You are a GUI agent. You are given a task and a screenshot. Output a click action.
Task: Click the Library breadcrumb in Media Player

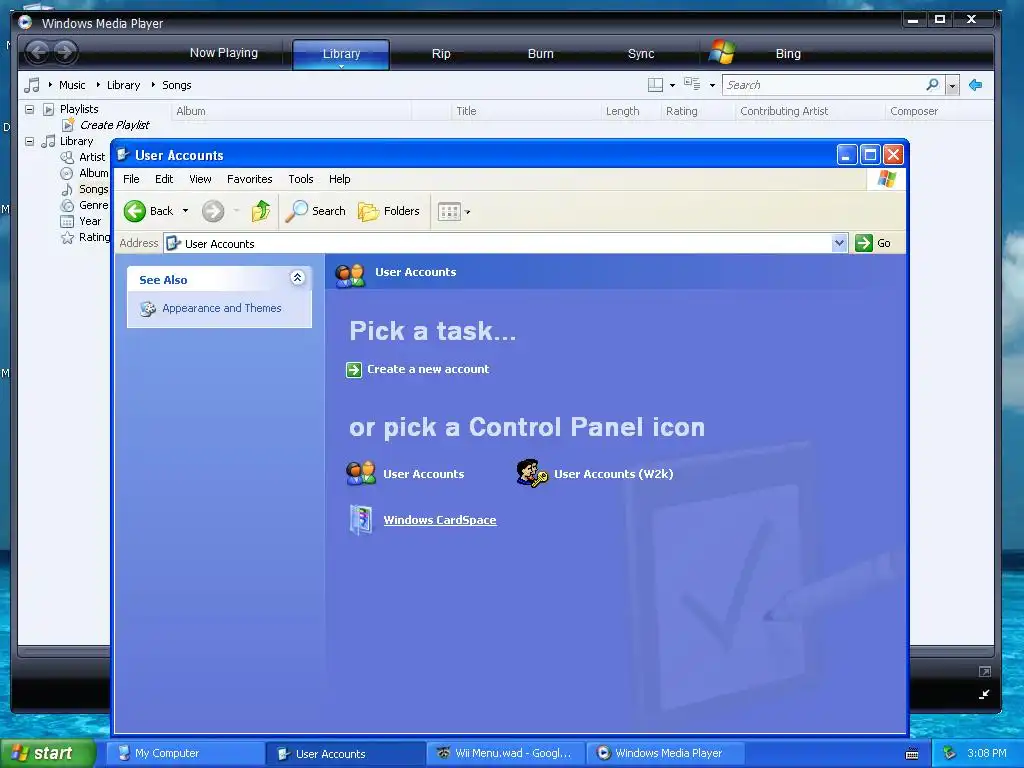point(123,85)
